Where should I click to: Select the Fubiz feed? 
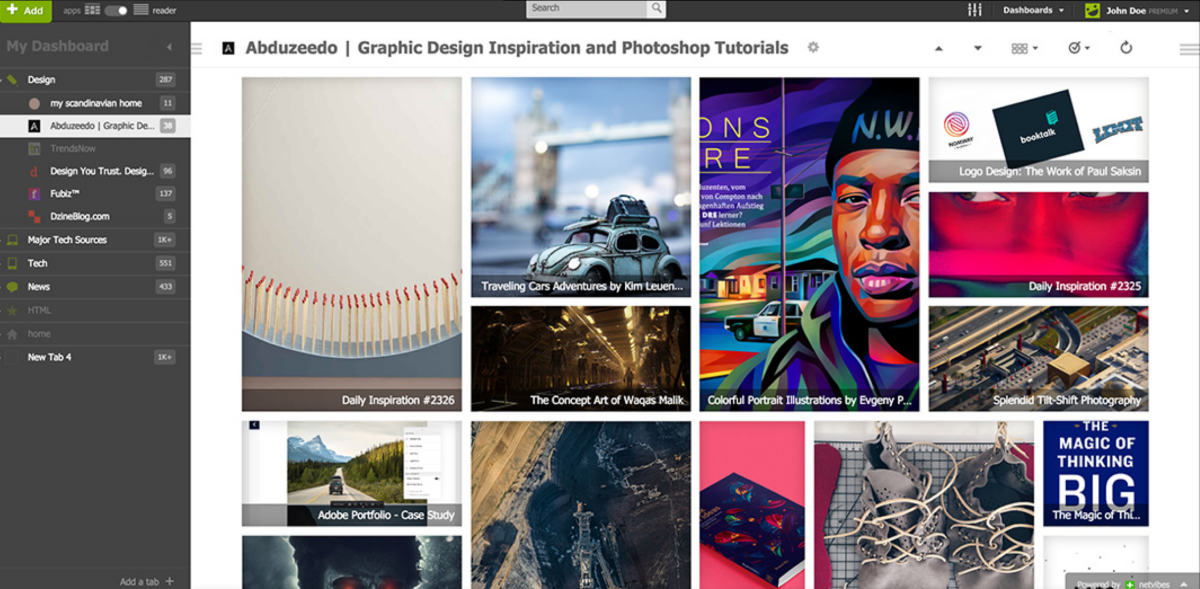coord(95,194)
